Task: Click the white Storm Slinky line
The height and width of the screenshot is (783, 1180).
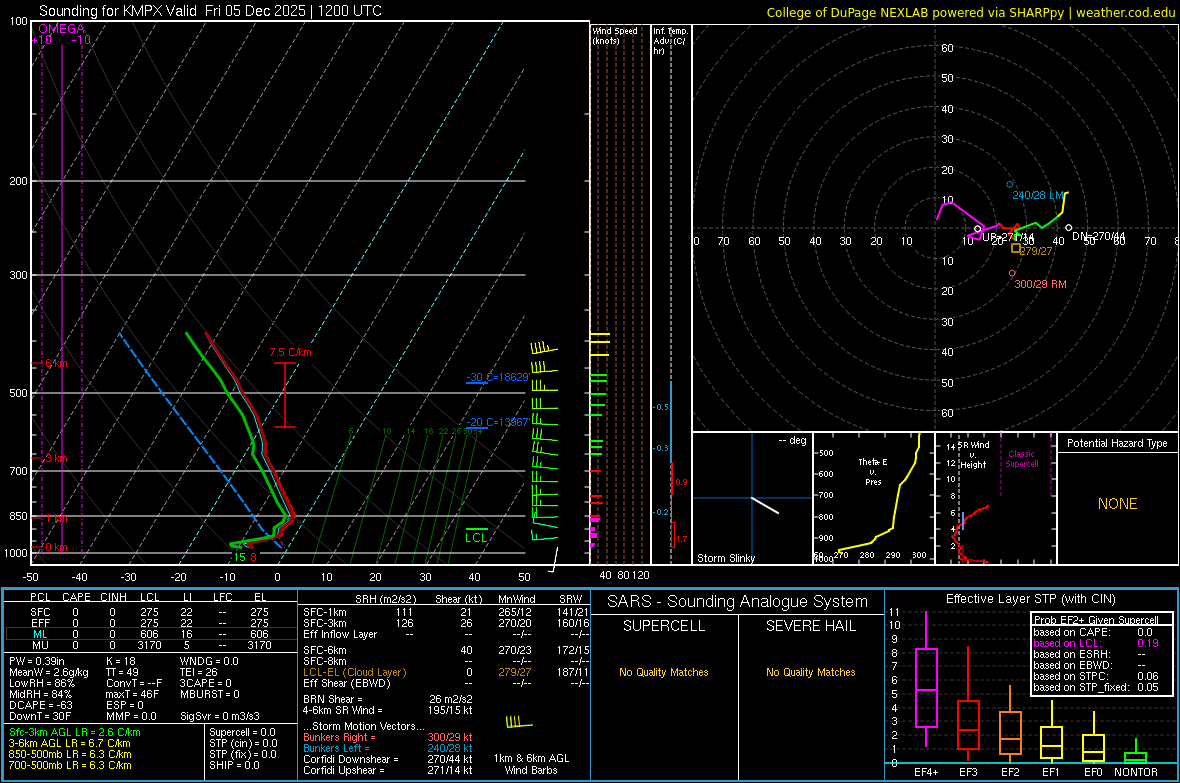Action: pyautogui.click(x=765, y=505)
